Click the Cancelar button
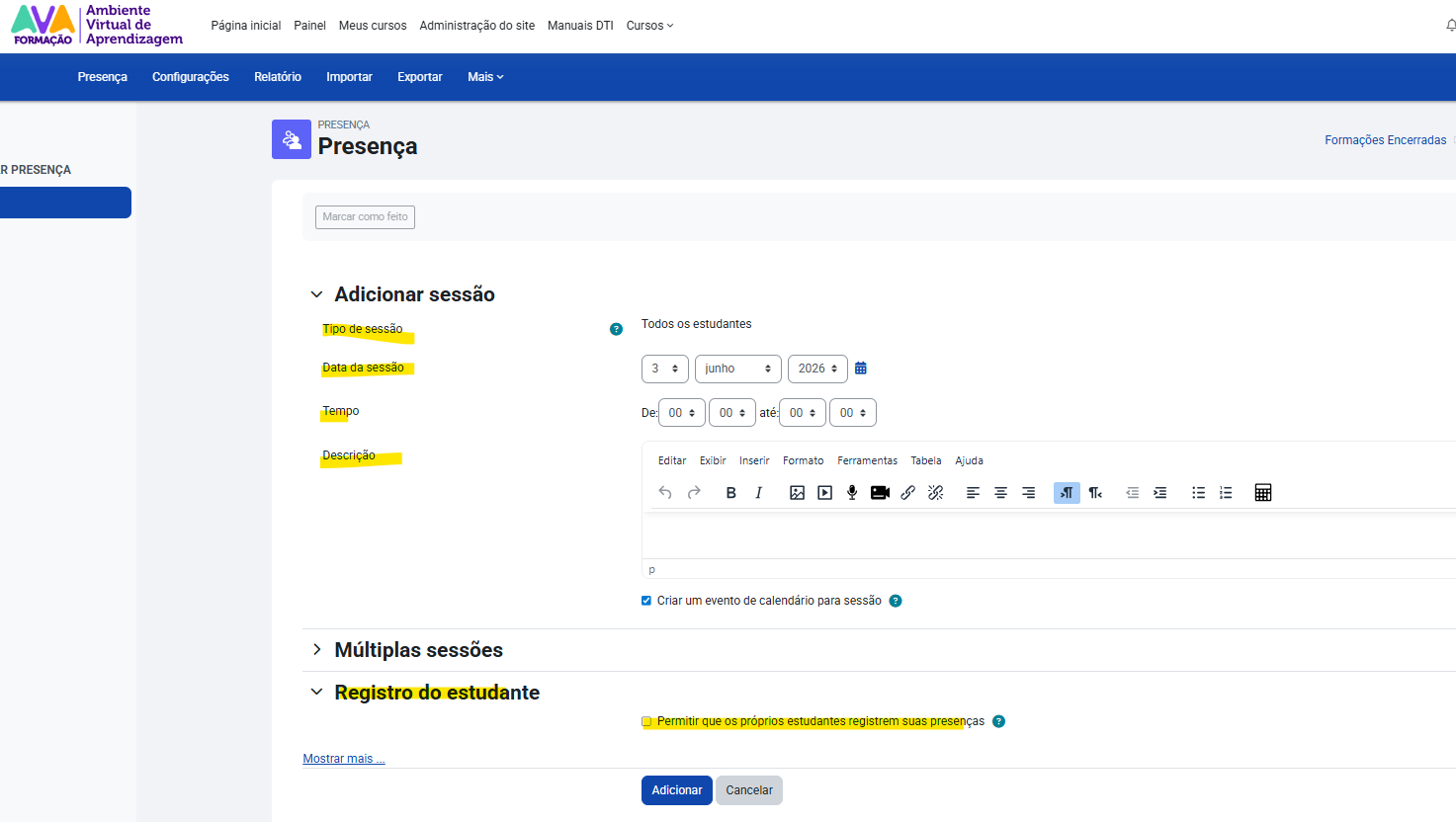This screenshot has height=822, width=1456. point(749,790)
